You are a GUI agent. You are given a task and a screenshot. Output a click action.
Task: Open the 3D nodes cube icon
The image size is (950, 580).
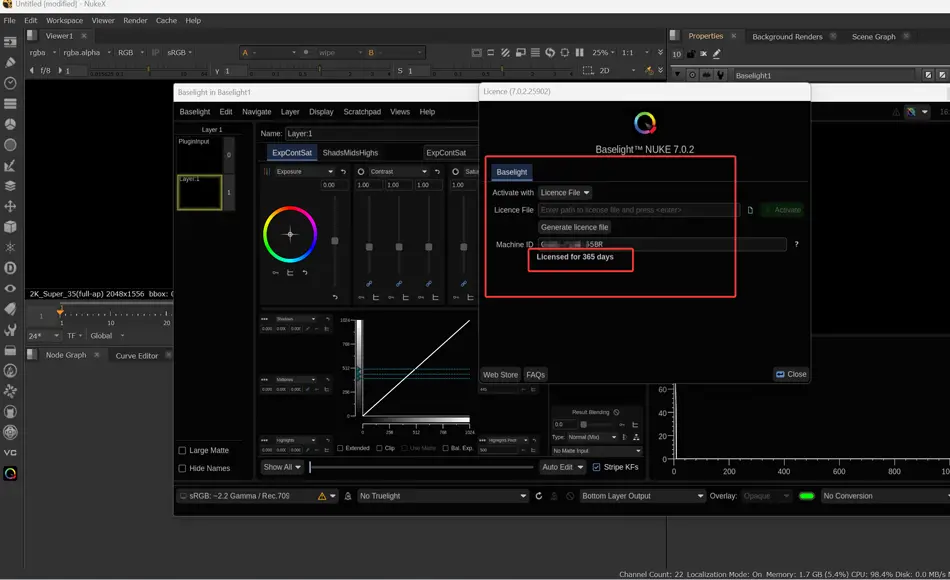[10, 227]
